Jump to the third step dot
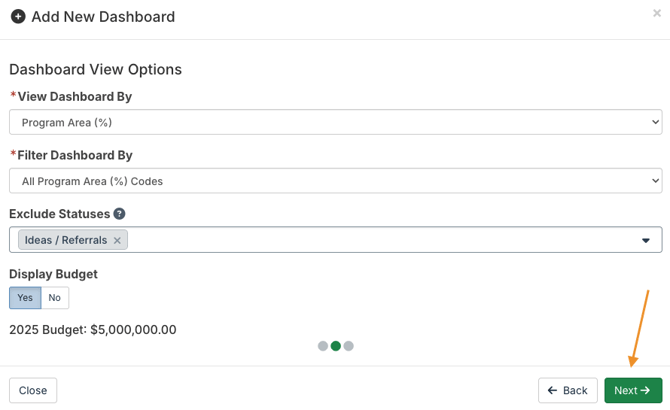Image resolution: width=670 pixels, height=410 pixels. click(349, 346)
